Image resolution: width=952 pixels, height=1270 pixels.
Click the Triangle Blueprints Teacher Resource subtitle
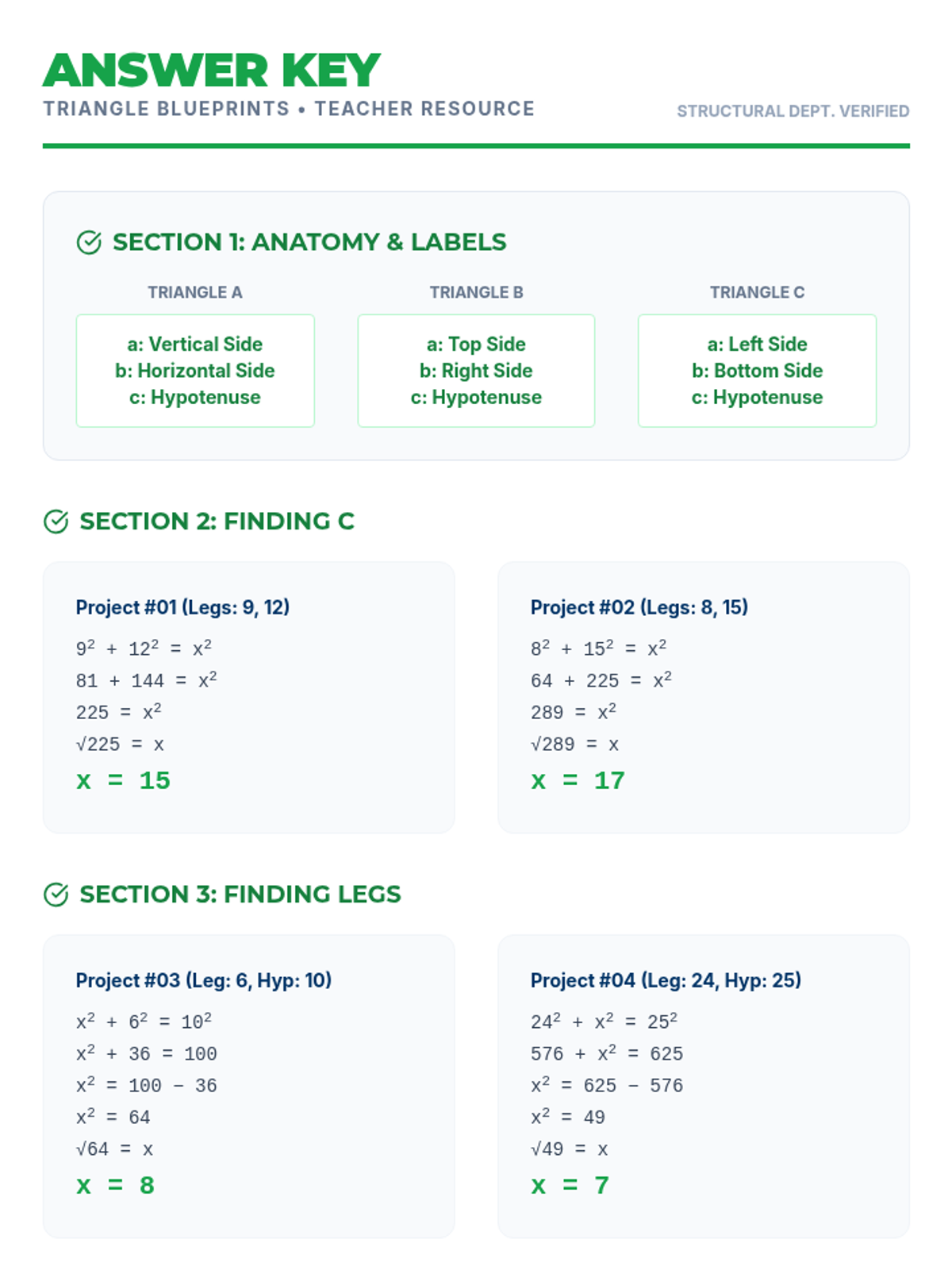[x=289, y=109]
